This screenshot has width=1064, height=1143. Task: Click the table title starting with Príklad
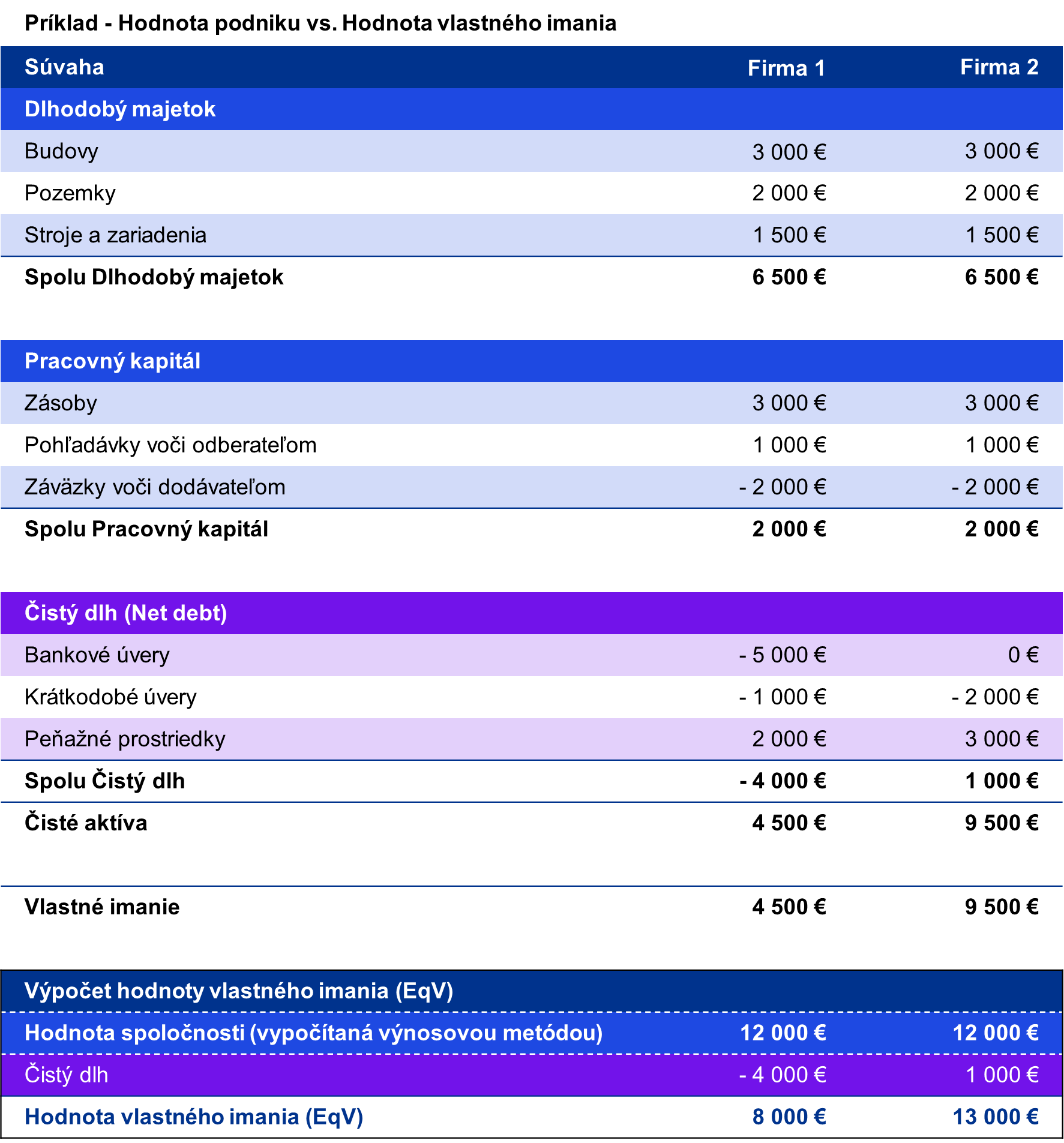[320, 23]
